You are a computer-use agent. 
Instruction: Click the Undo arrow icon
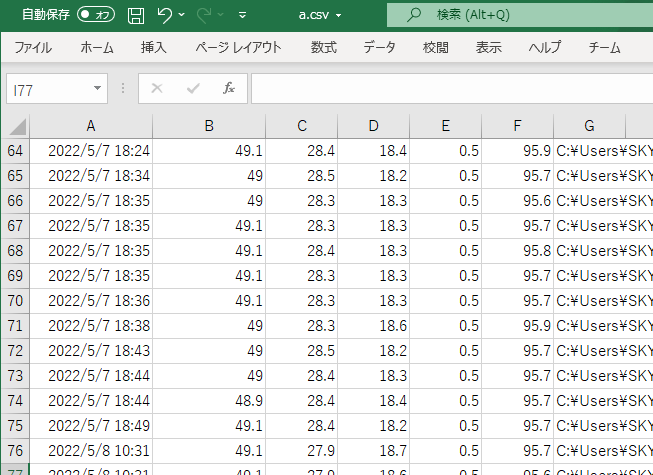click(x=164, y=15)
